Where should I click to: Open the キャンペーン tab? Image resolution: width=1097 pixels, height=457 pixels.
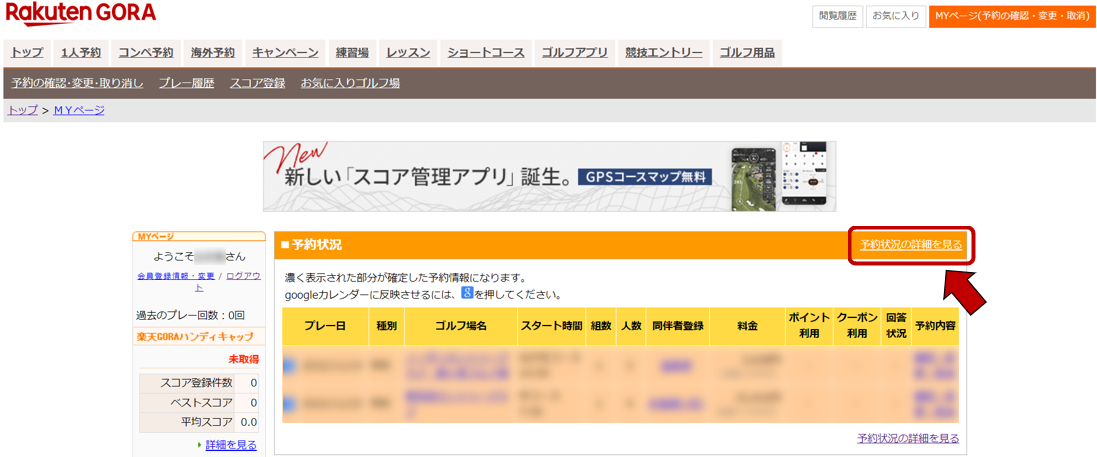point(285,53)
